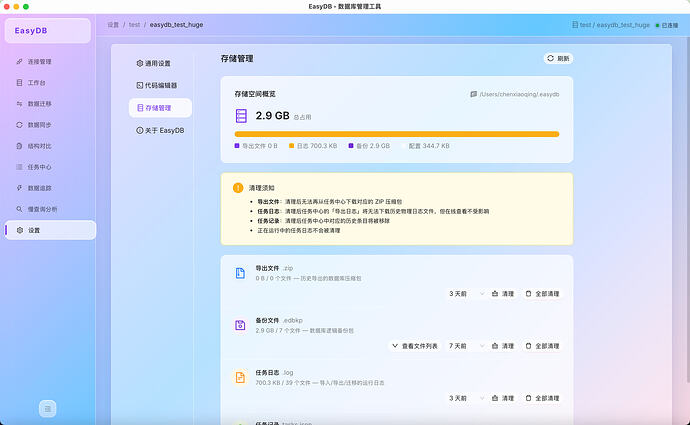The image size is (690, 425).
Task: Click the test breadcrumb
Action: click(x=134, y=25)
